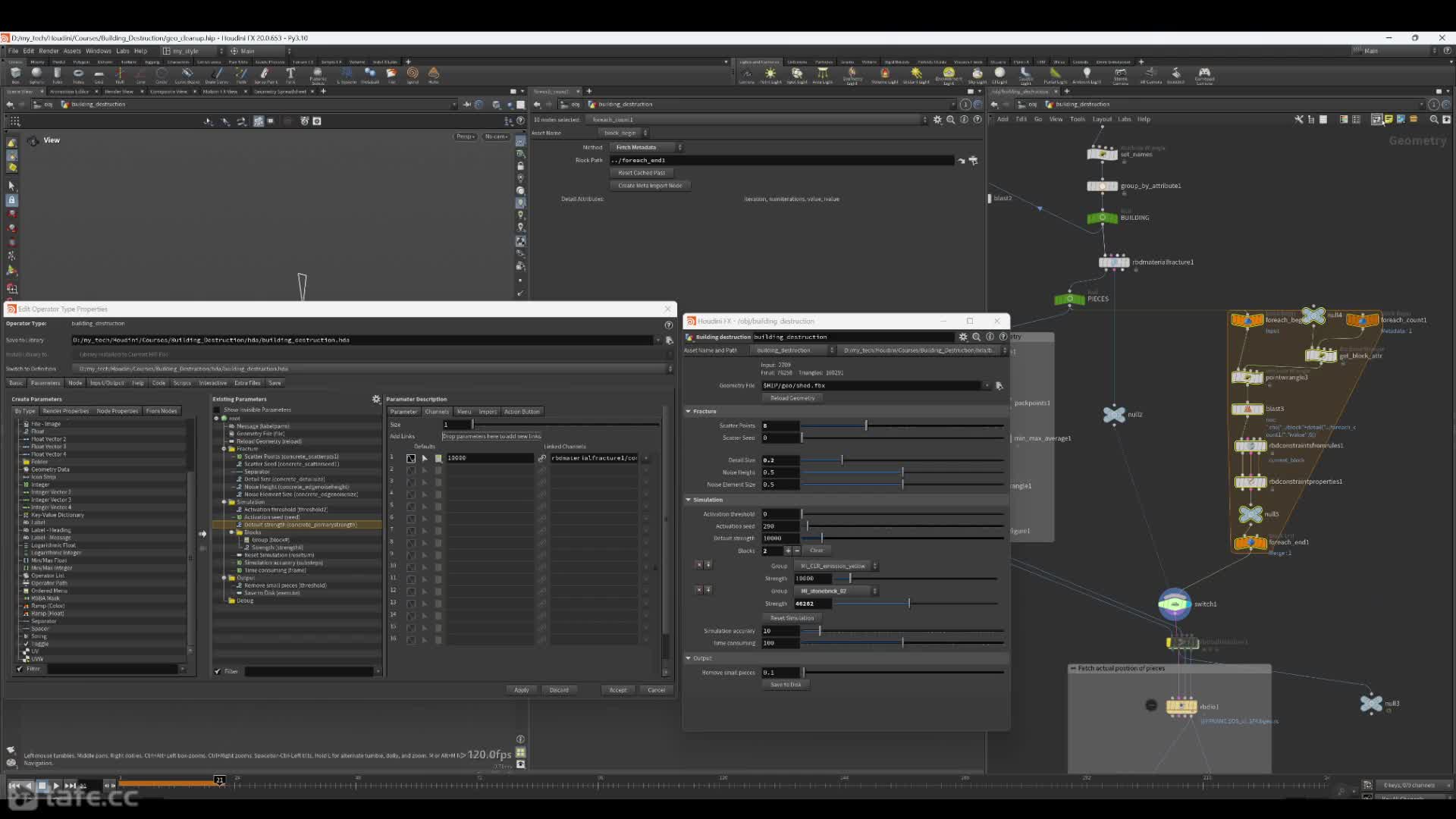Click gear icon in Building destruction parameter window
The width and height of the screenshot is (1456, 819).
click(963, 337)
